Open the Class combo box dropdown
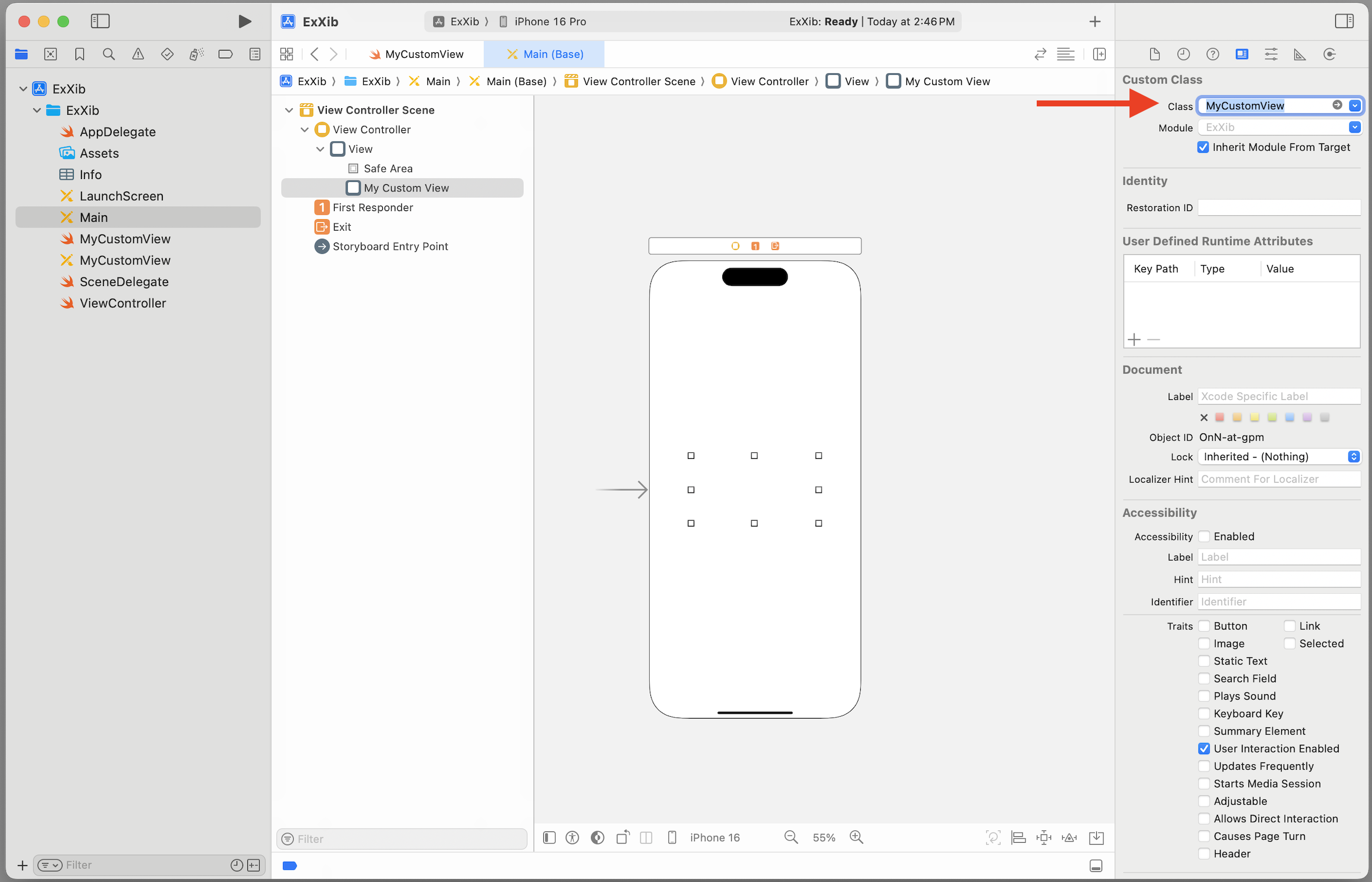 (x=1355, y=106)
